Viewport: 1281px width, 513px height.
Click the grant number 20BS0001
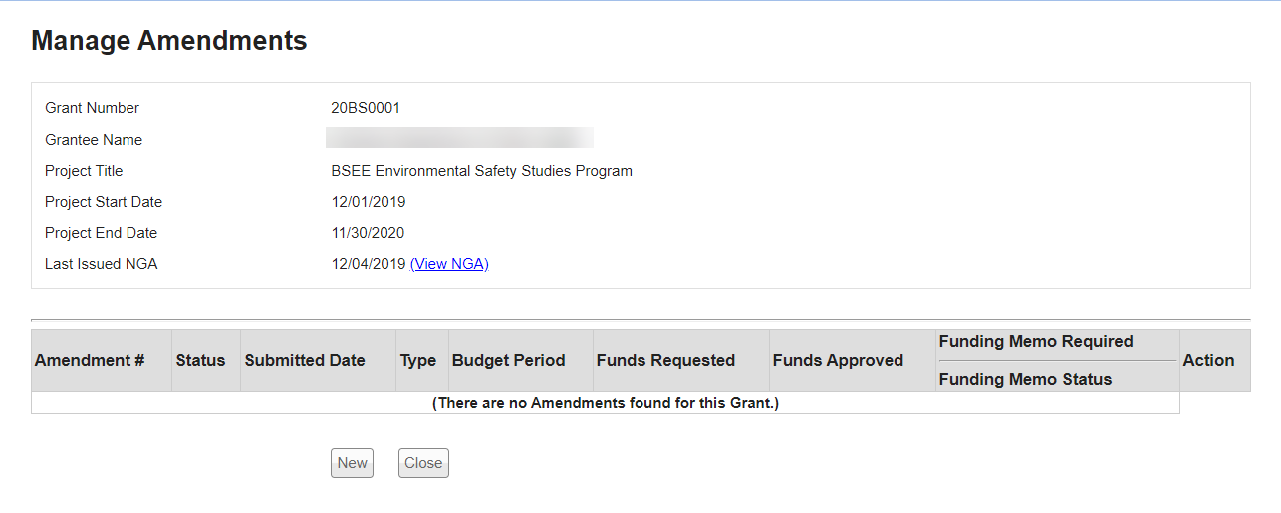(366, 108)
